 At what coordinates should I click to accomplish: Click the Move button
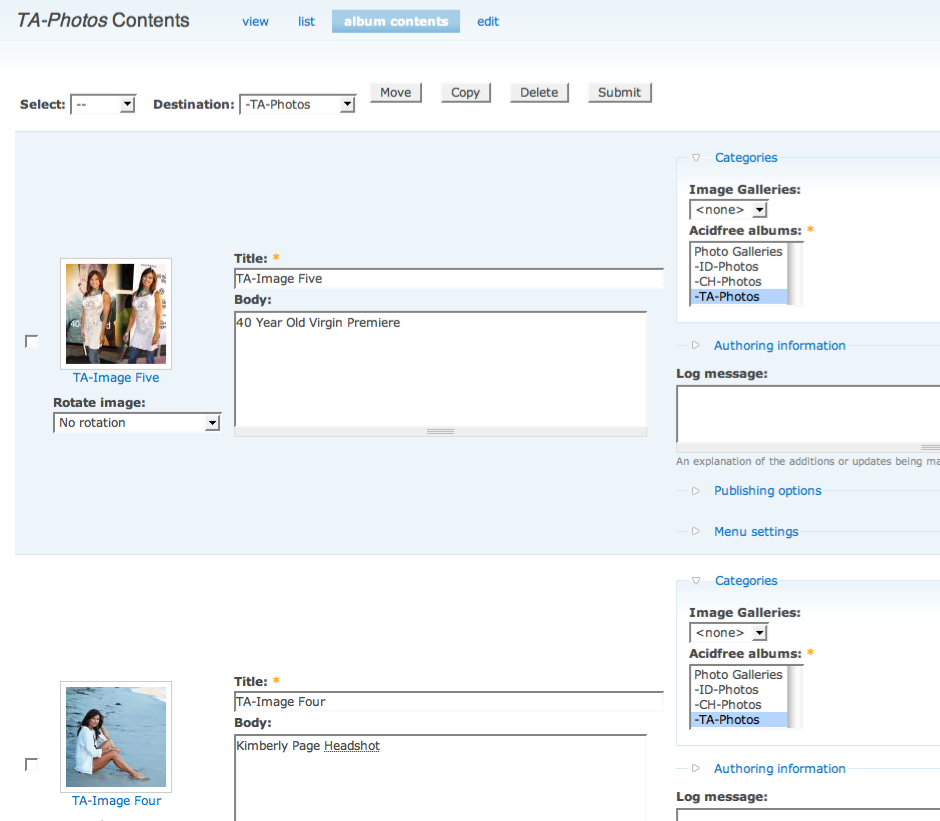tap(396, 92)
